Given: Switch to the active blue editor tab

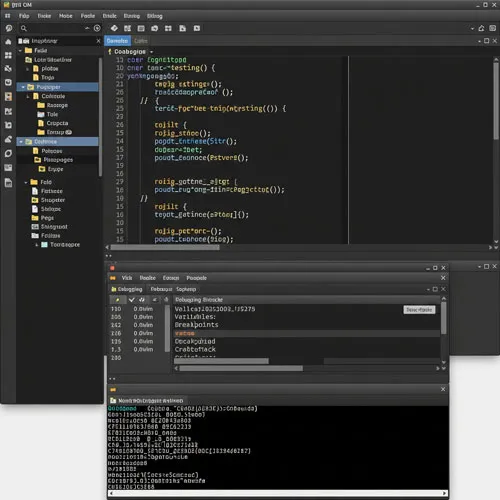Looking at the screenshot, I should [117, 41].
